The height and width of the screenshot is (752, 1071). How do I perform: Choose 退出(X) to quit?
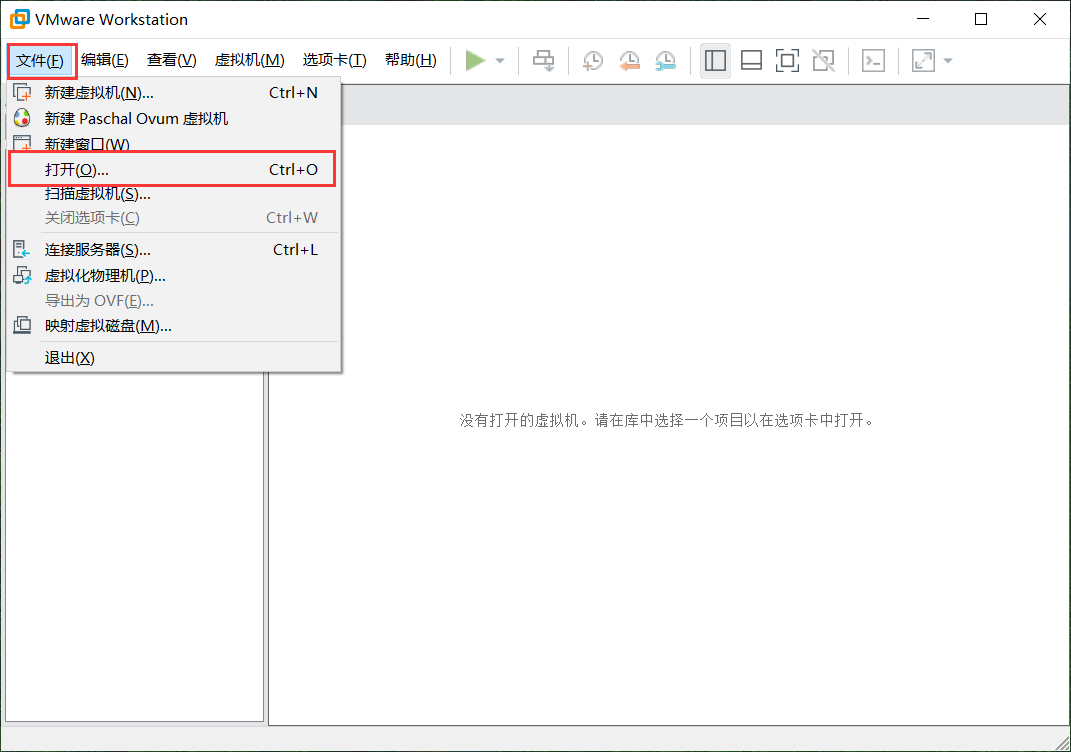[x=173, y=358]
